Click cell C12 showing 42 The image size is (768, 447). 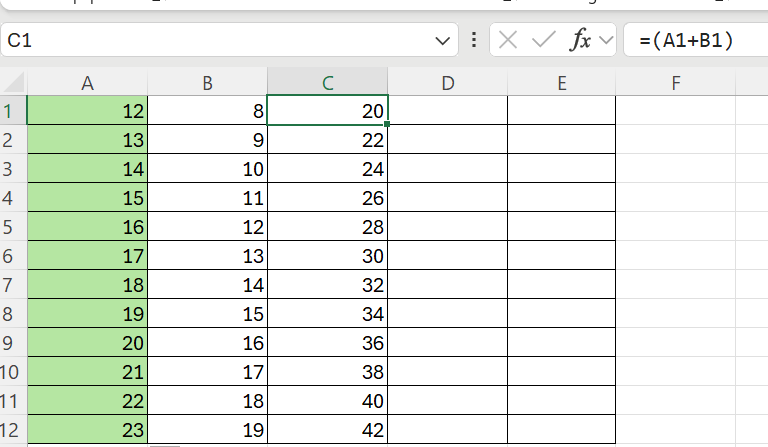(x=327, y=430)
